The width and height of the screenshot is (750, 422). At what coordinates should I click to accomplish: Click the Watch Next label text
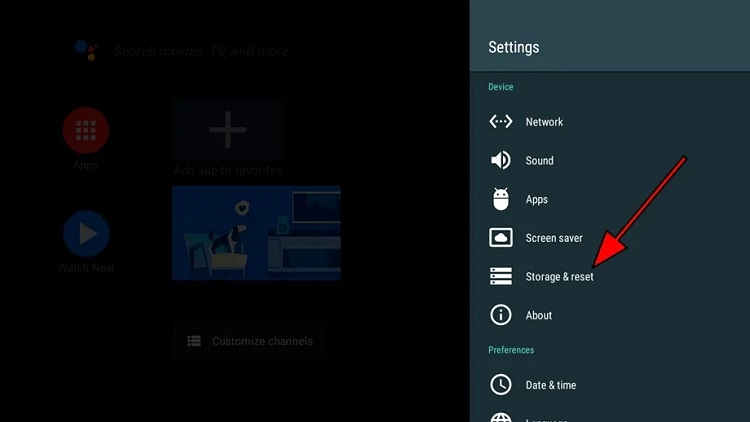coord(86,268)
